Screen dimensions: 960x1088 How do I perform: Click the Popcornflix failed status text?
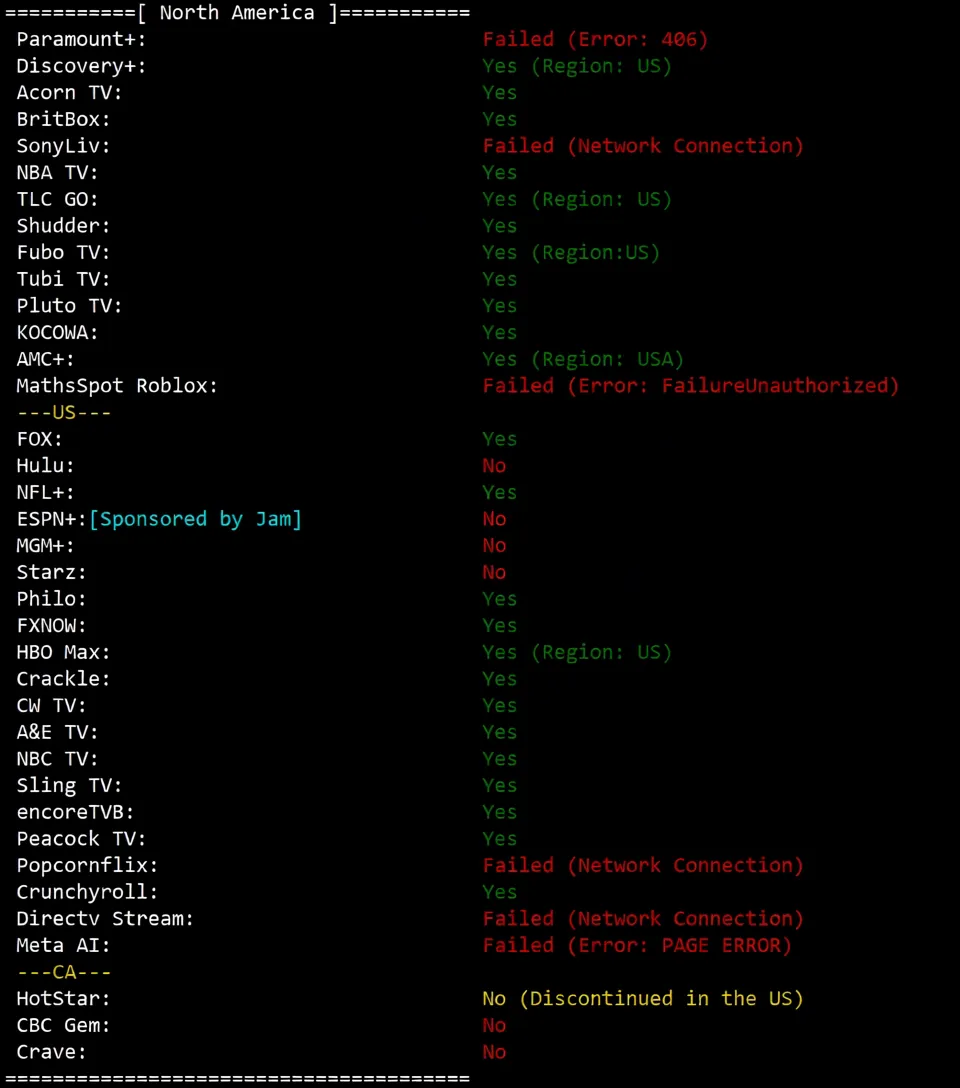[642, 865]
